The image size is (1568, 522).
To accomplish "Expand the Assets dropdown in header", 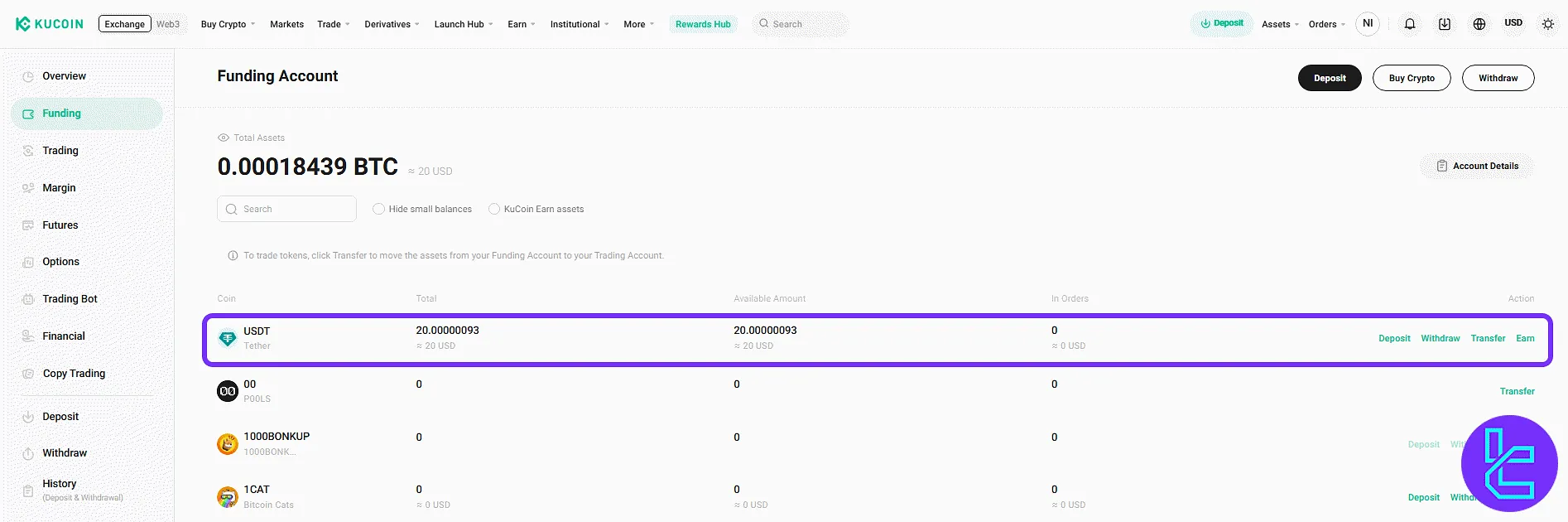I will click(1280, 24).
